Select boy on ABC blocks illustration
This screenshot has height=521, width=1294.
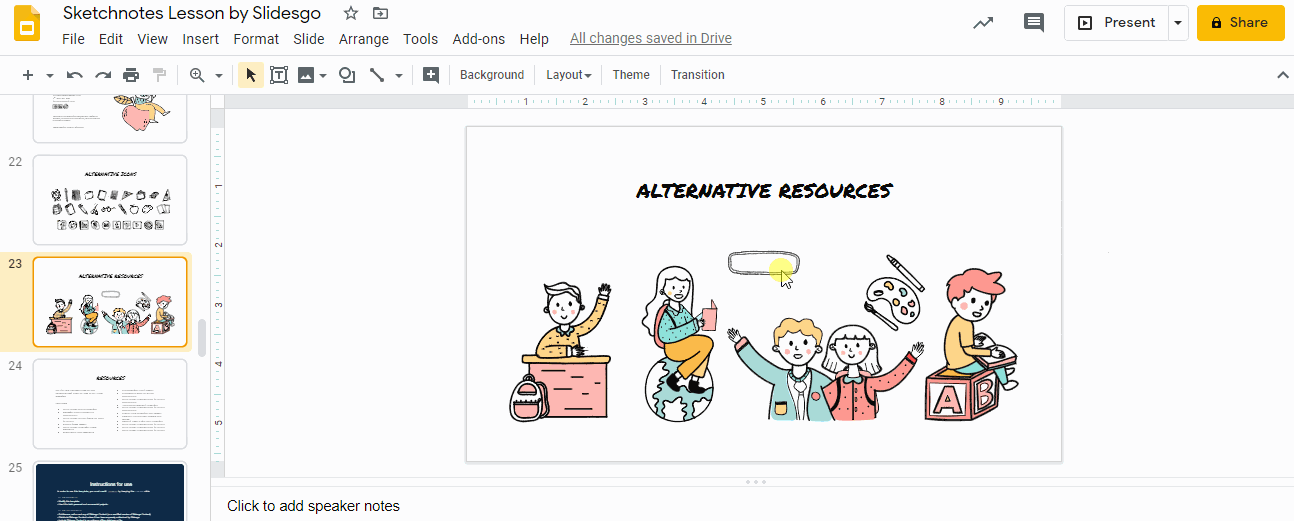971,344
